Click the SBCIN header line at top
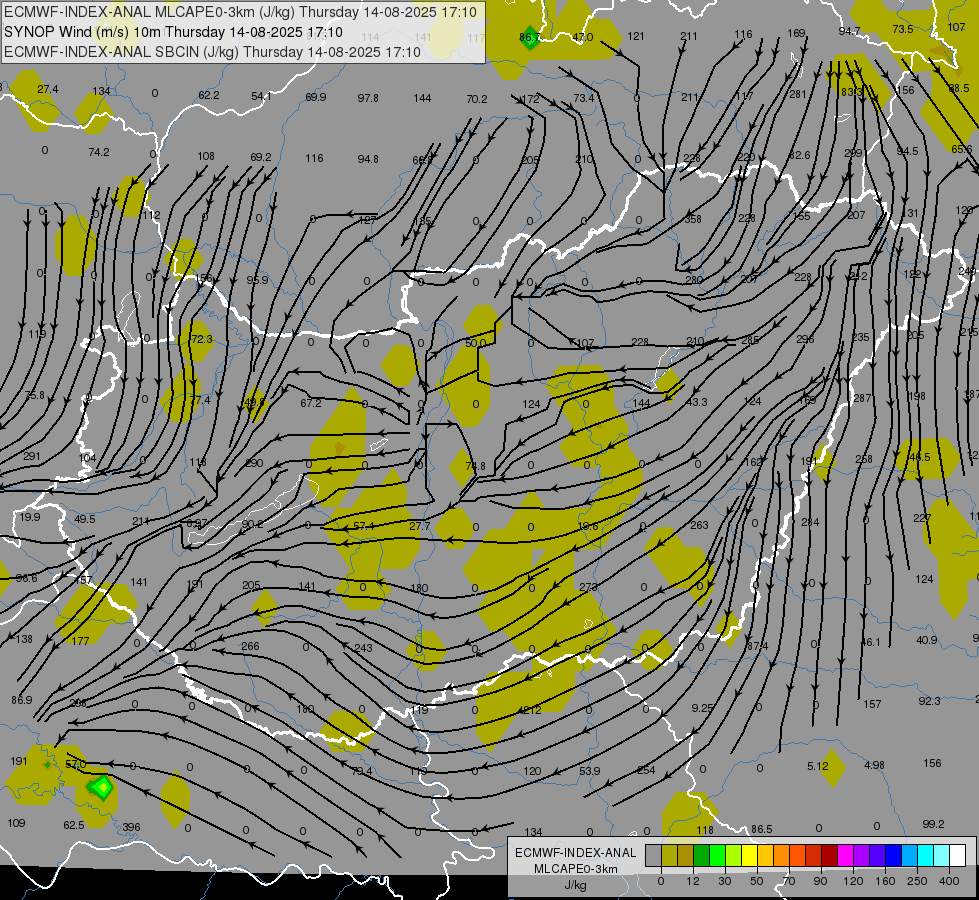Image resolution: width=979 pixels, height=900 pixels. tap(212, 51)
